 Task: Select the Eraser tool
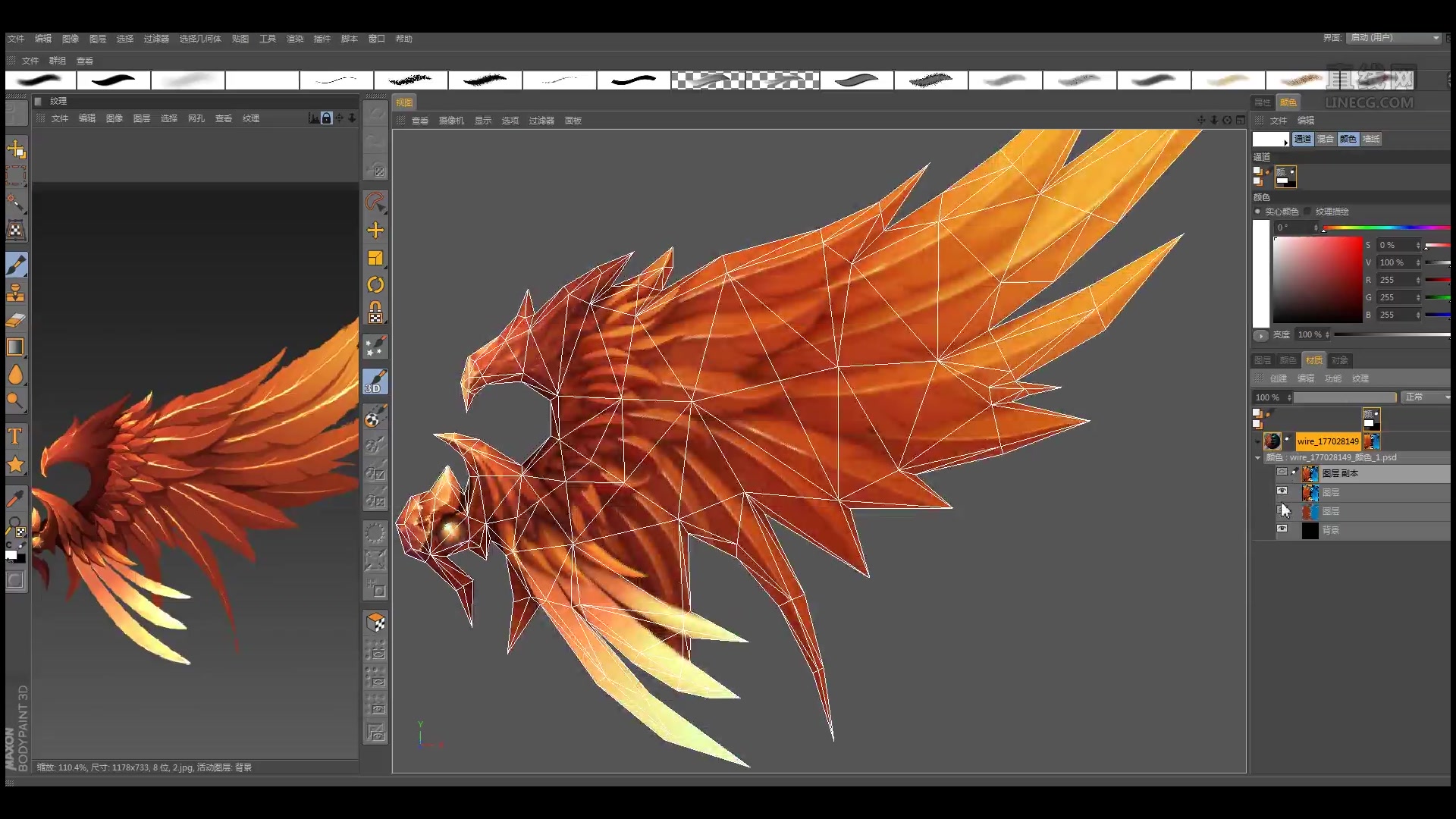(17, 320)
